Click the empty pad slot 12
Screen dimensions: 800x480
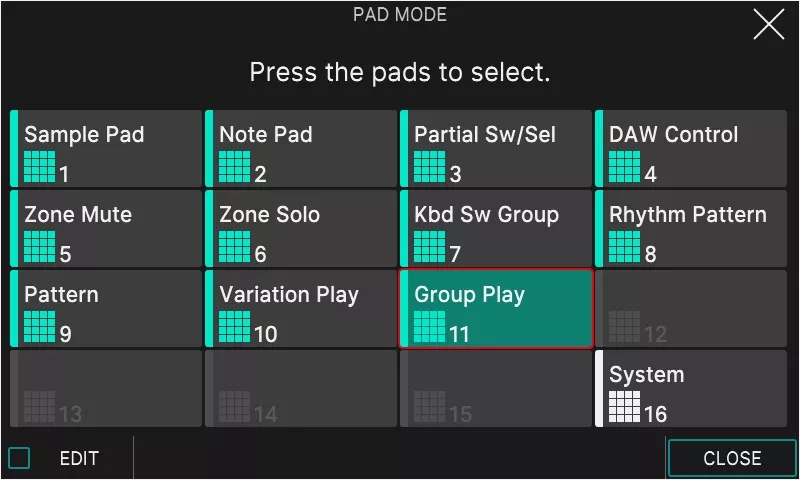point(691,309)
